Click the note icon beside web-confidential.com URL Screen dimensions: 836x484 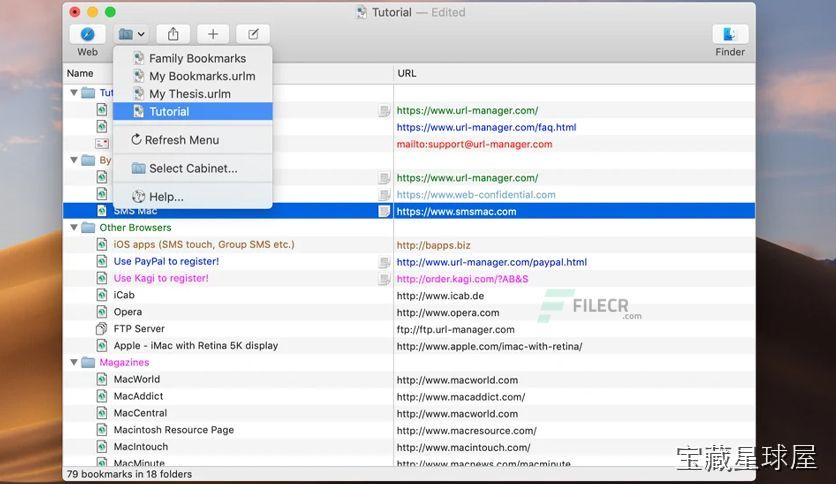[384, 195]
